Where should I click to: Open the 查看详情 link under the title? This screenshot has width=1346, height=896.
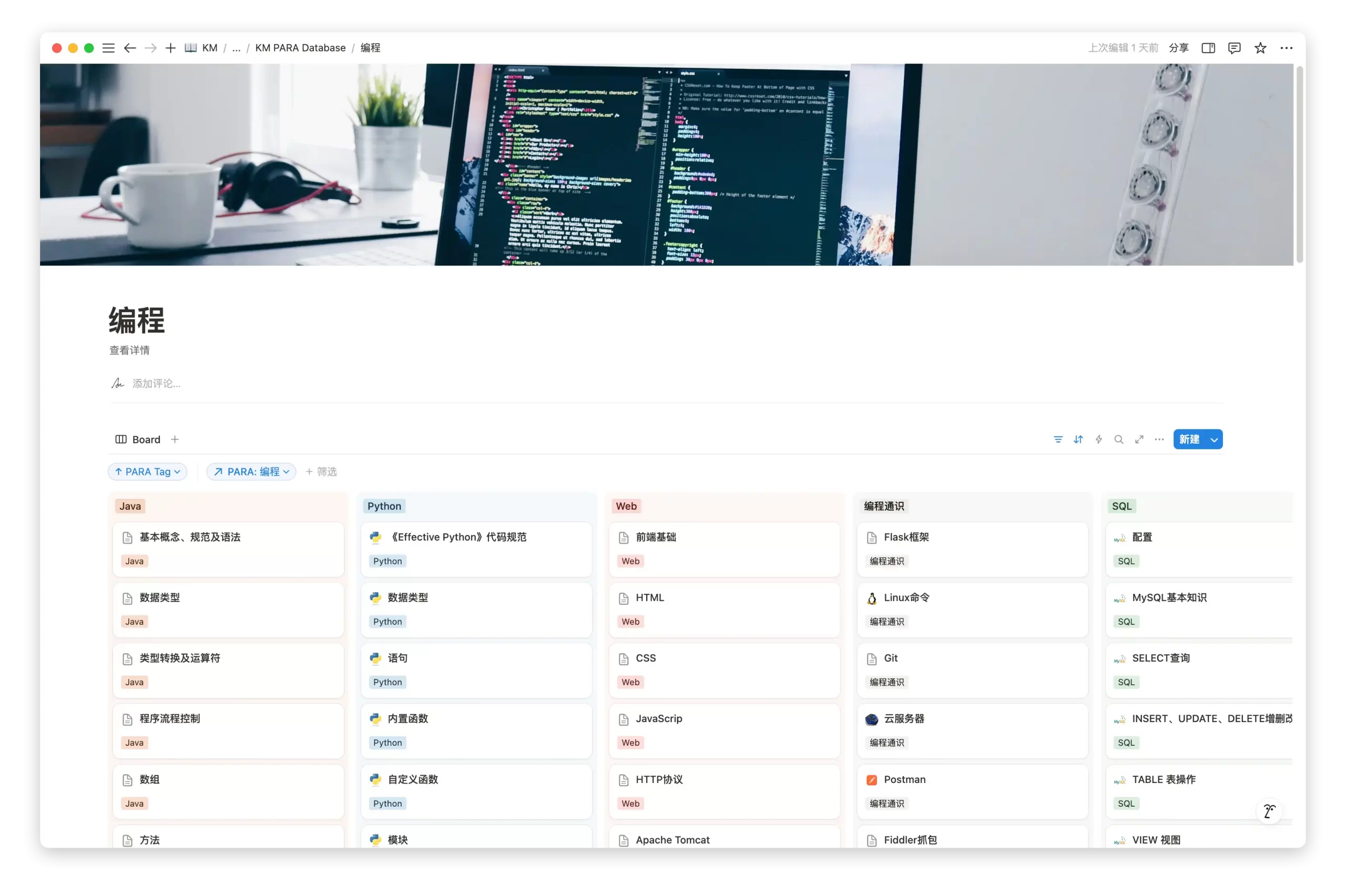(129, 349)
